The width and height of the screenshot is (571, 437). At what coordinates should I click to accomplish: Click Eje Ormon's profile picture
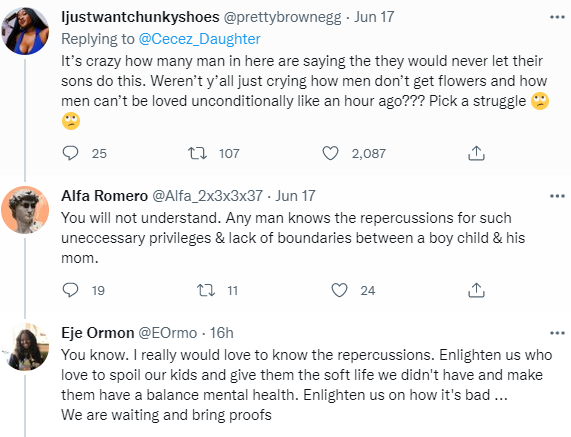25,347
